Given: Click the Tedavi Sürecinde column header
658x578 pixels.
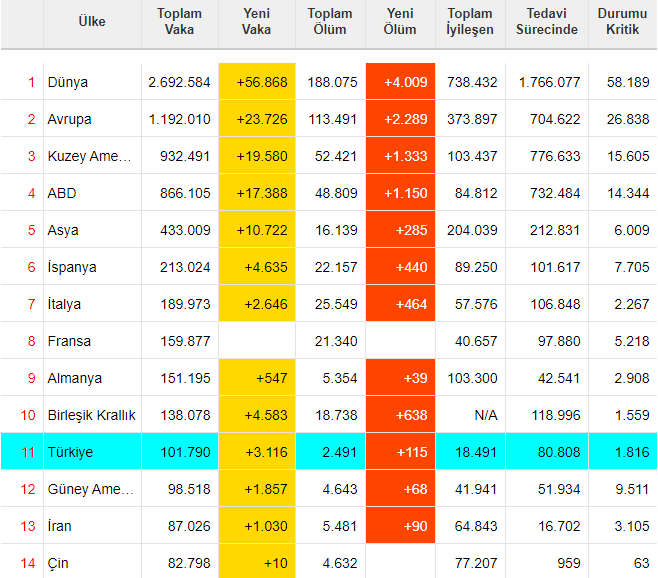Looking at the screenshot, I should (547, 21).
